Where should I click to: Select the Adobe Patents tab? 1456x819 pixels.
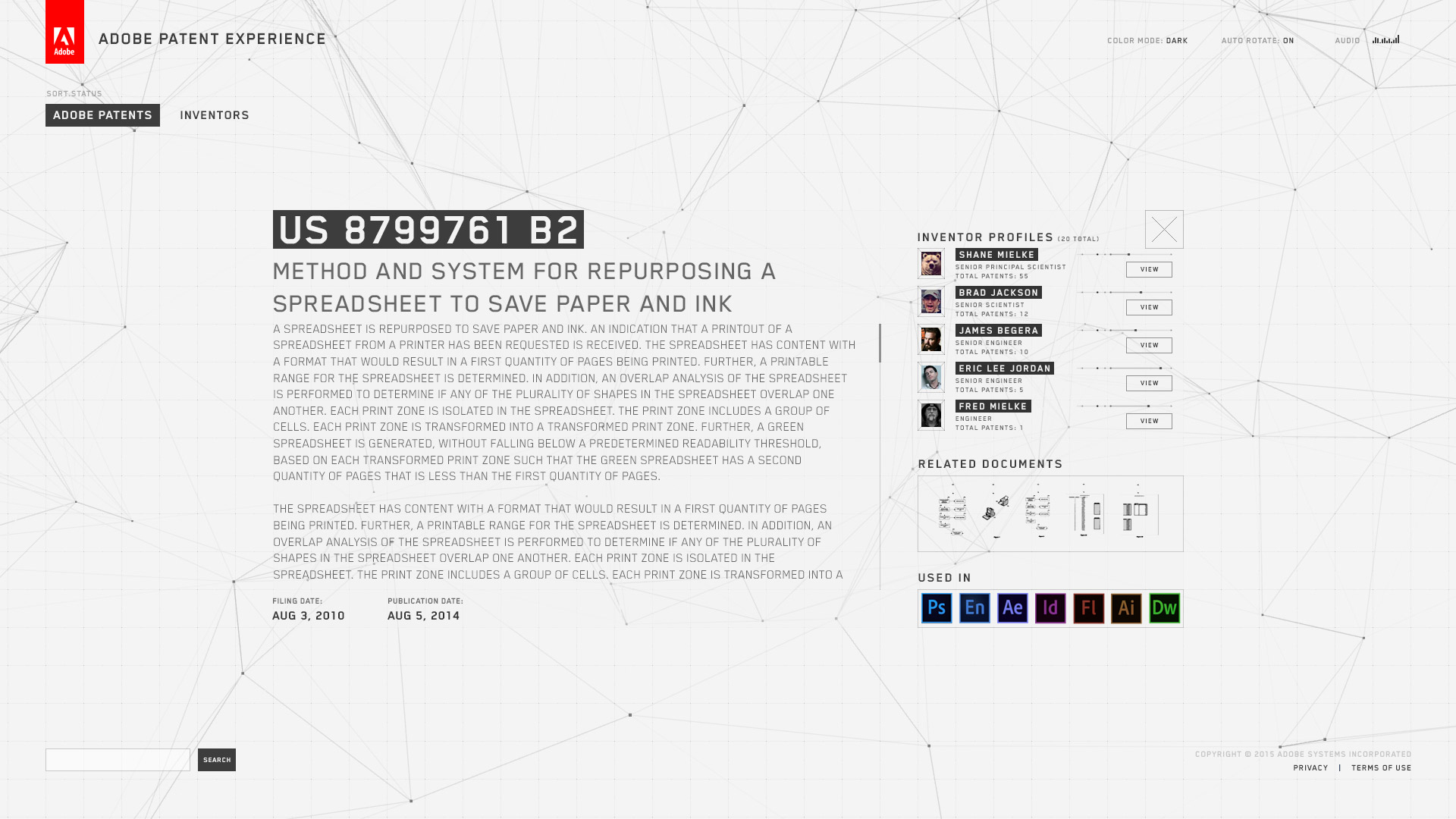pyautogui.click(x=102, y=115)
